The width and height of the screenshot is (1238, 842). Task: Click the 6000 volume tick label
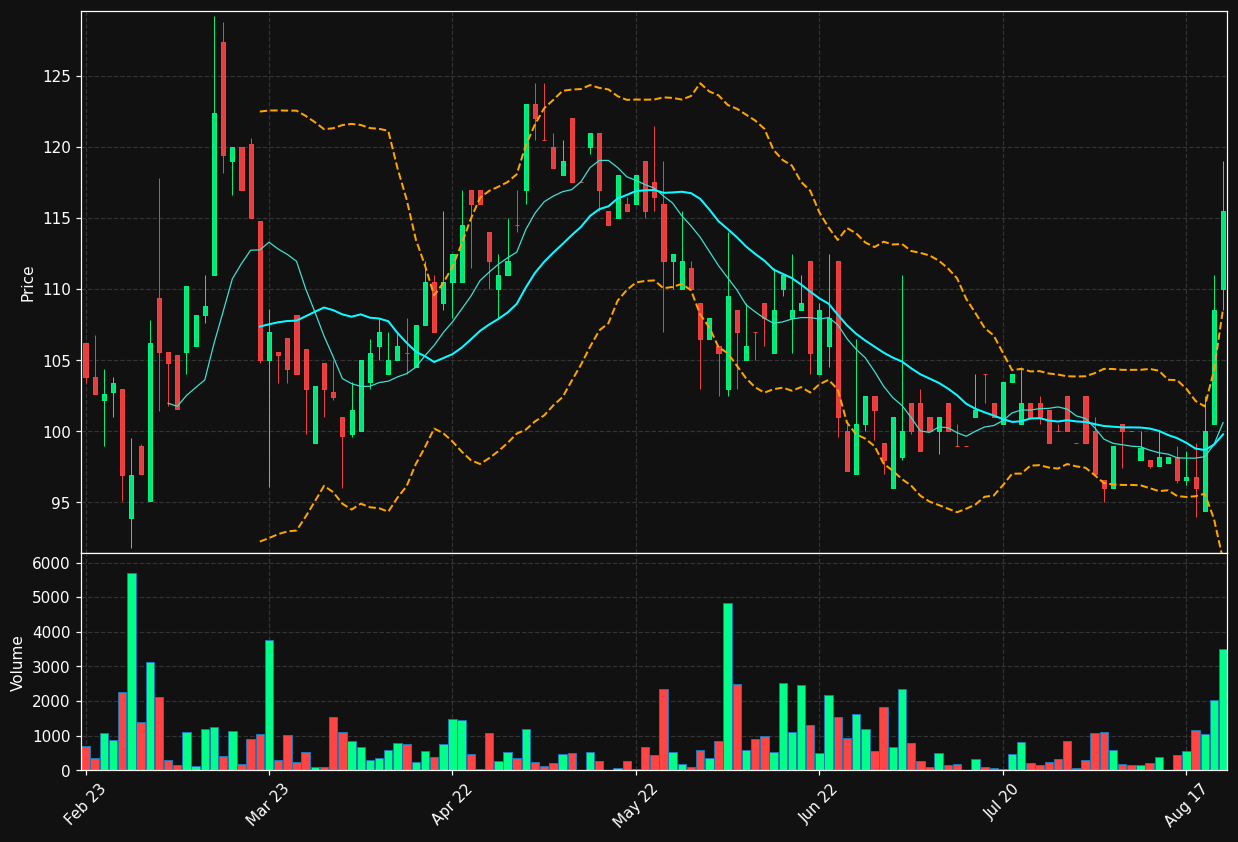(52, 564)
